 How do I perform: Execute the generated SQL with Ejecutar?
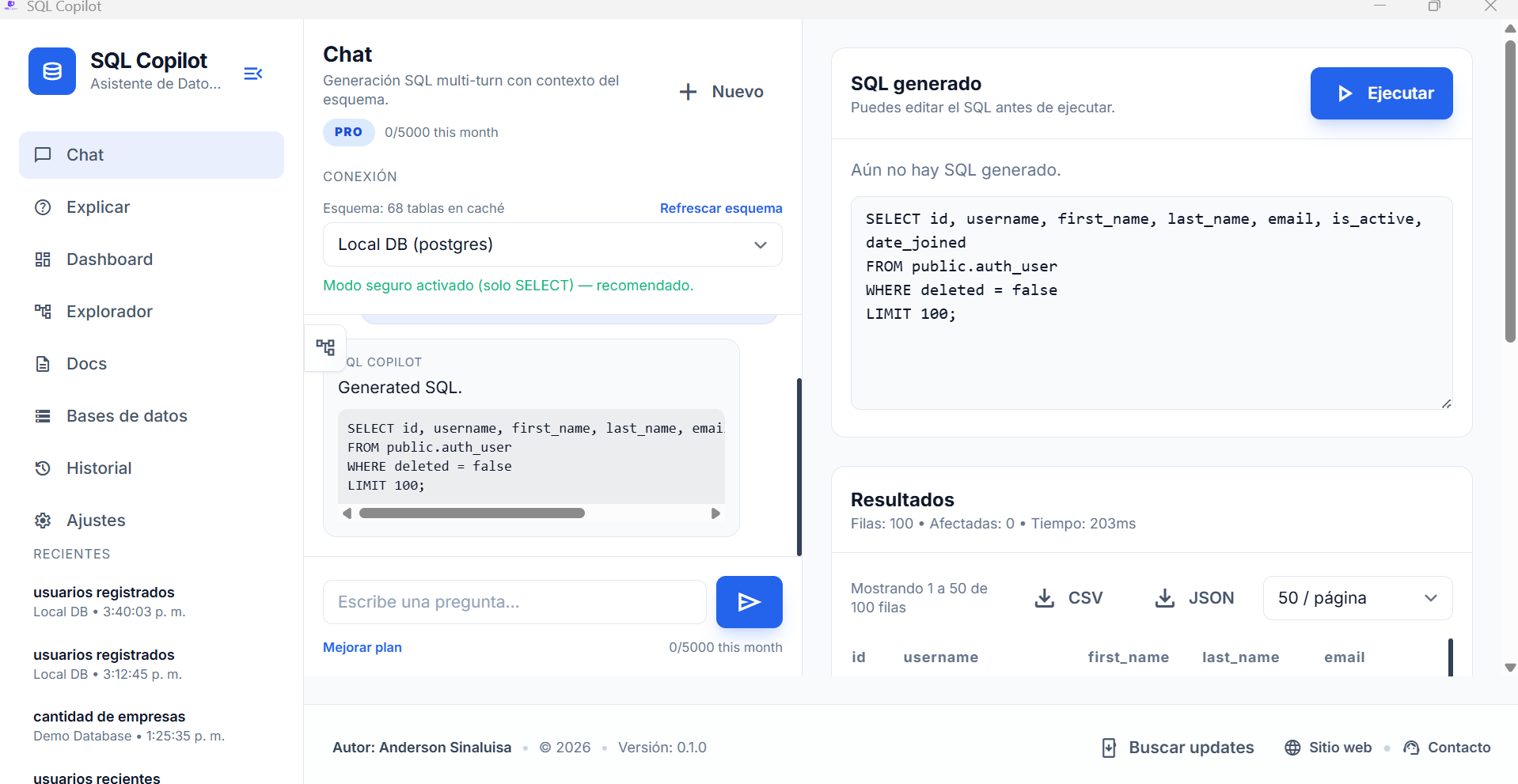click(x=1380, y=93)
